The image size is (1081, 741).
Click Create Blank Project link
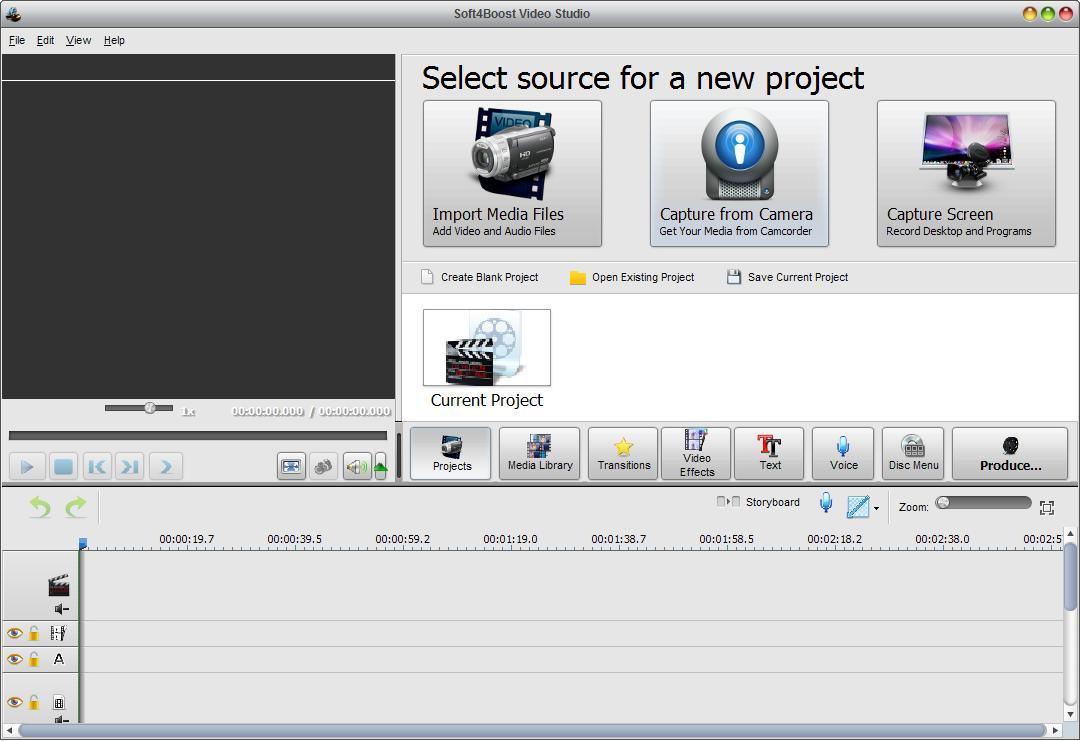(x=480, y=277)
